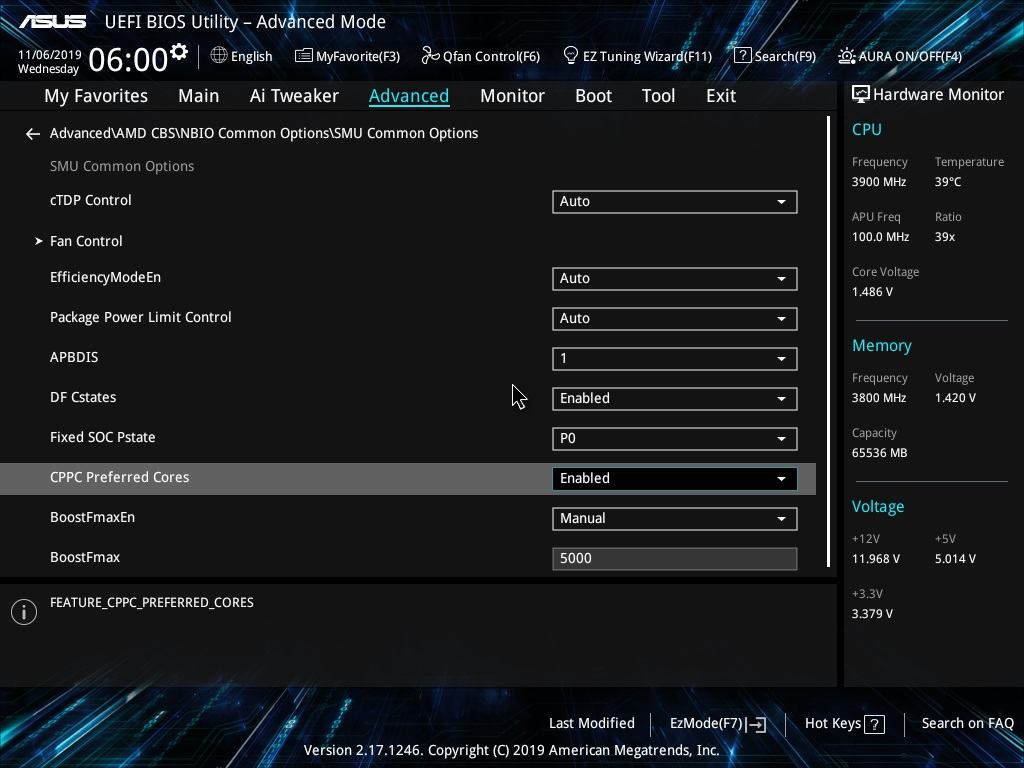Screen dimensions: 1024x768
Task: Click the EzMode exit arrow icon
Action: coord(756,724)
